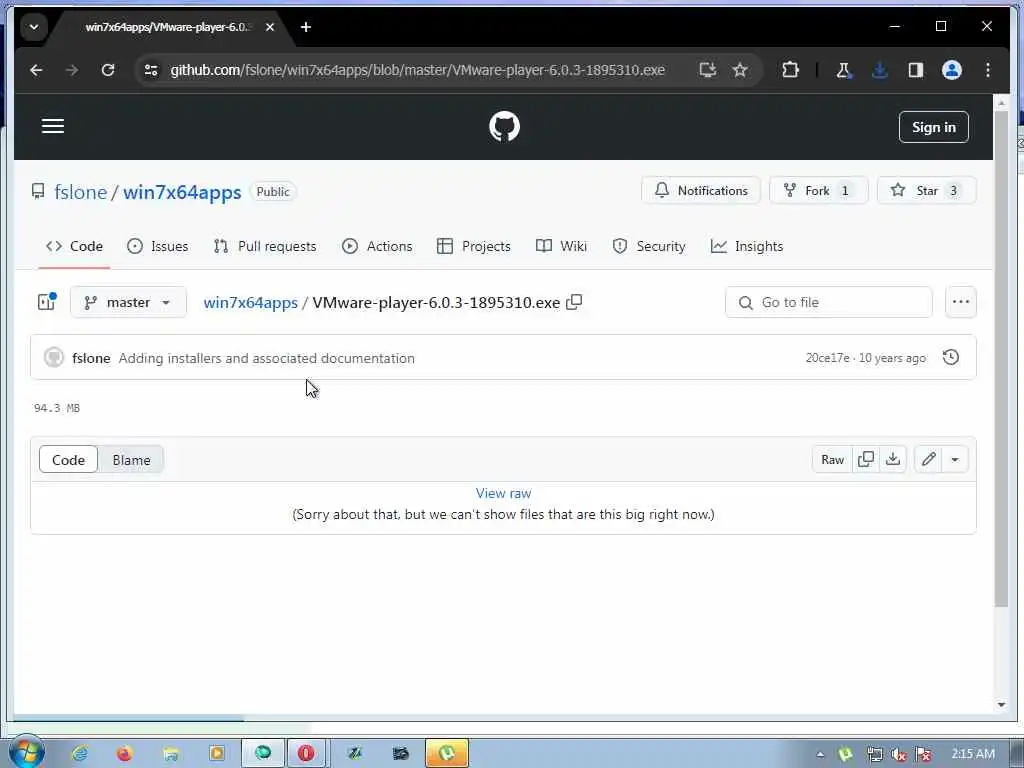Viewport: 1024px width, 768px height.
Task: Open Internet Explorer from taskbar
Action: coord(79,754)
